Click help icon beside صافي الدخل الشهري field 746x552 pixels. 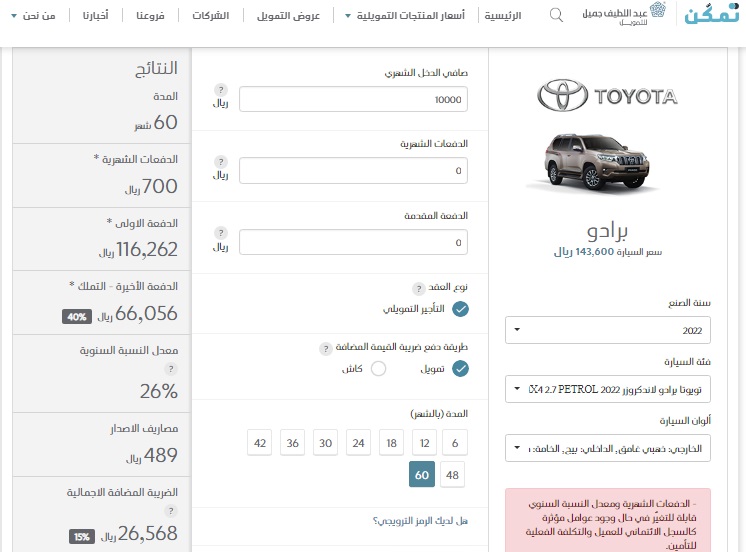click(x=221, y=90)
